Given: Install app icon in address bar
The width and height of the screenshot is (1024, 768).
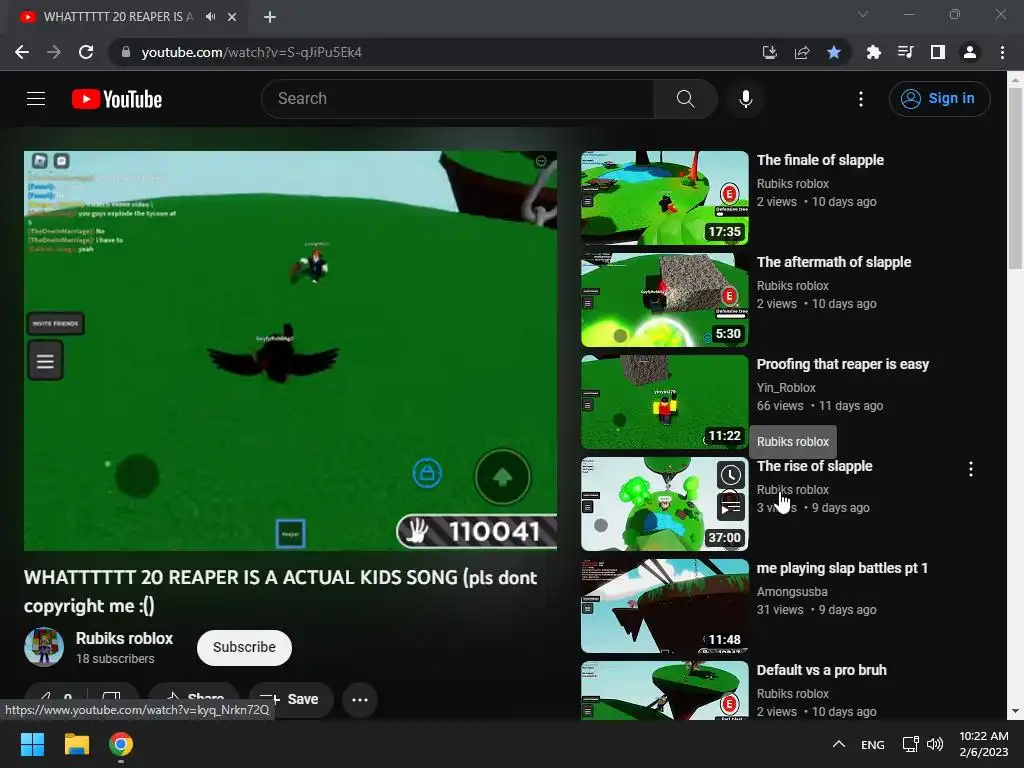Looking at the screenshot, I should coord(770,52).
